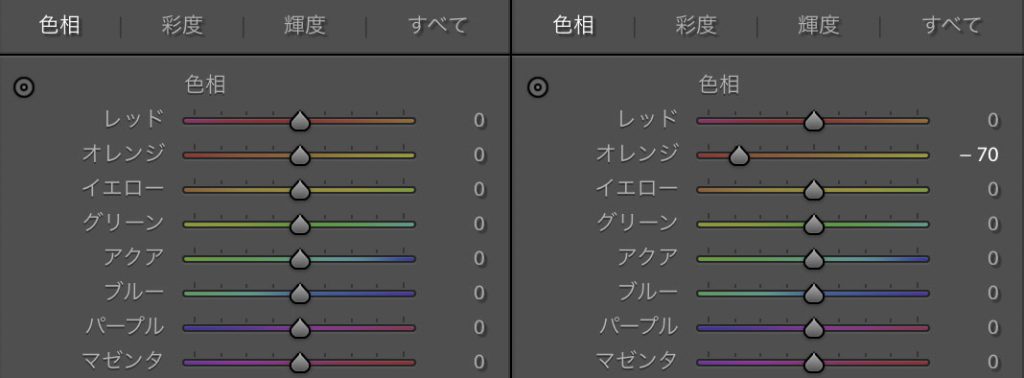The width and height of the screenshot is (1024, 378).
Task: Click the オレンジ label in right panel
Action: 637,154
